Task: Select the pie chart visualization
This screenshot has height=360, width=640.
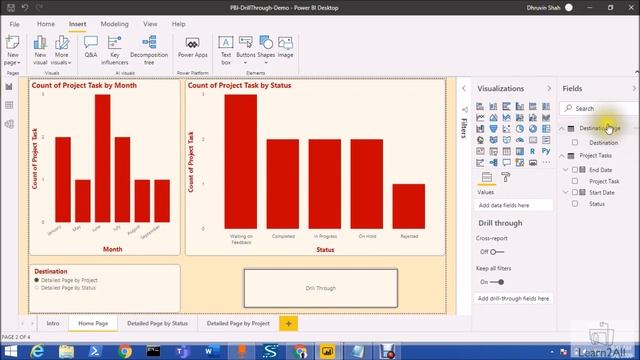Action: [x=520, y=129]
